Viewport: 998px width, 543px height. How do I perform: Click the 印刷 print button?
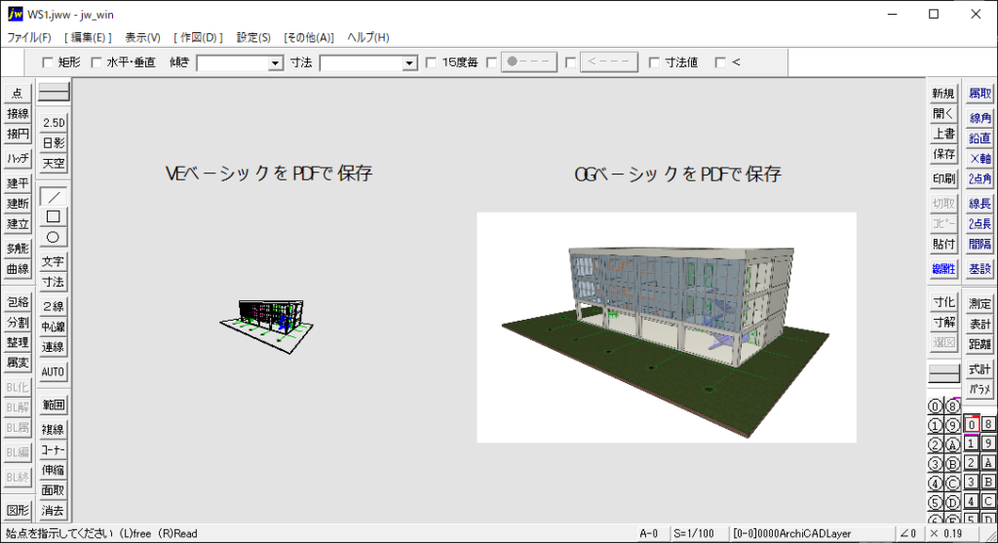click(944, 179)
